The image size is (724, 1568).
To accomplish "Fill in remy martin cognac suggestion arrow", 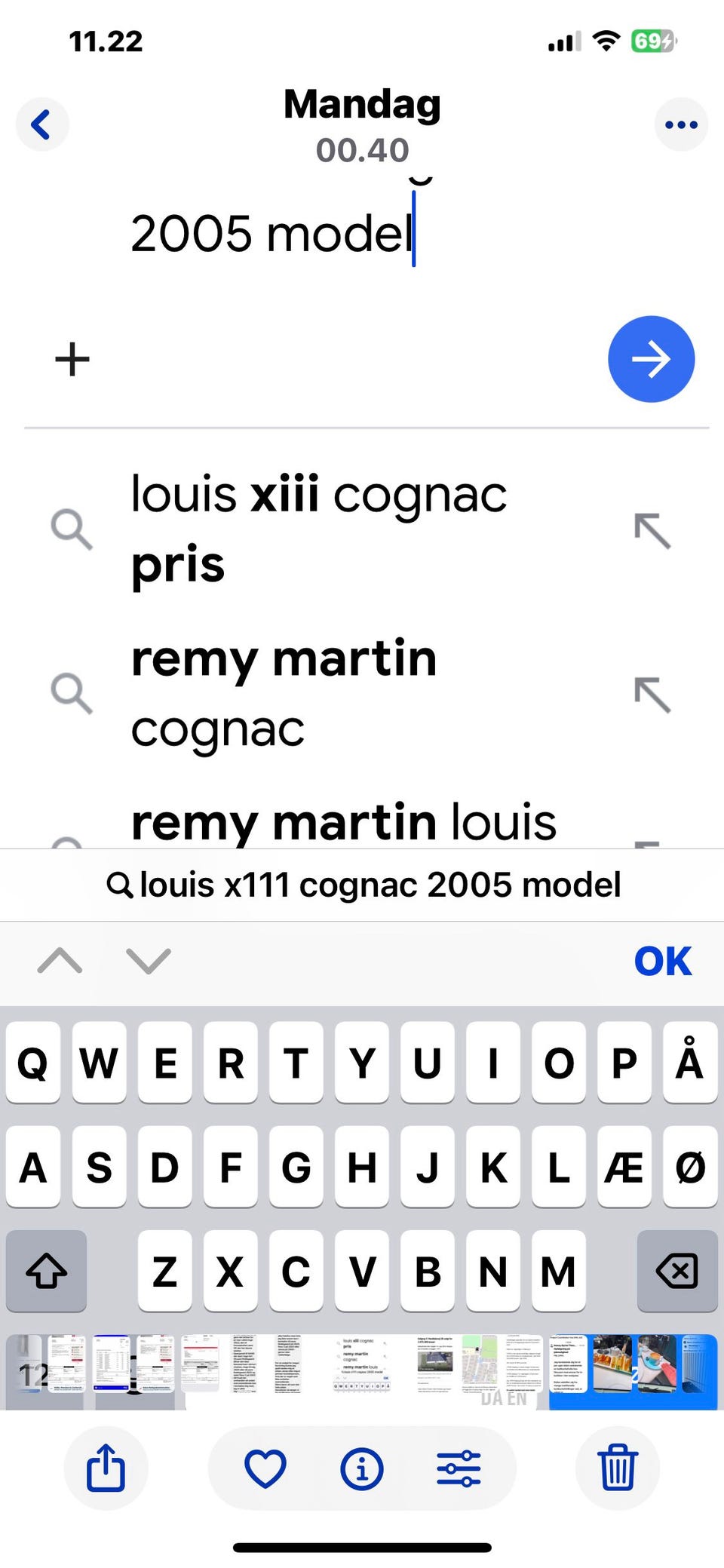I will click(x=652, y=695).
